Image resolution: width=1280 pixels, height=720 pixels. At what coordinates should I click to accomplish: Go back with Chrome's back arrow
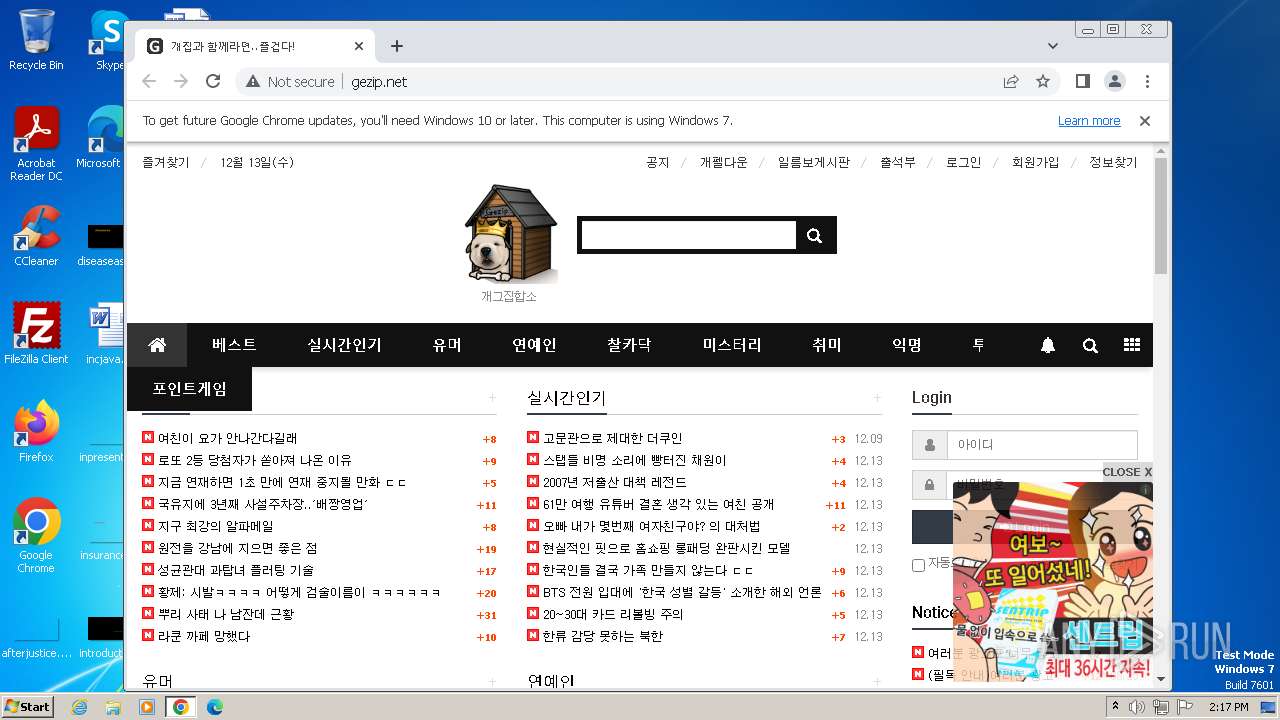(149, 81)
